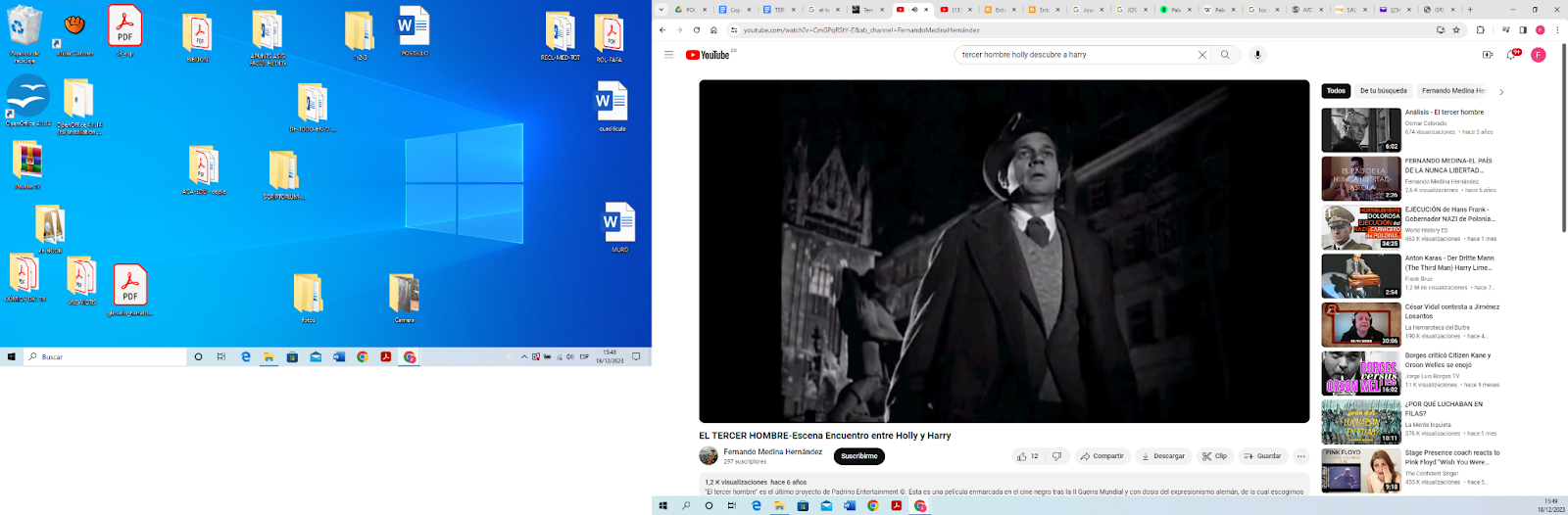The image size is (1568, 515).
Task: Dislike the video with thumbs down
Action: tap(1056, 456)
